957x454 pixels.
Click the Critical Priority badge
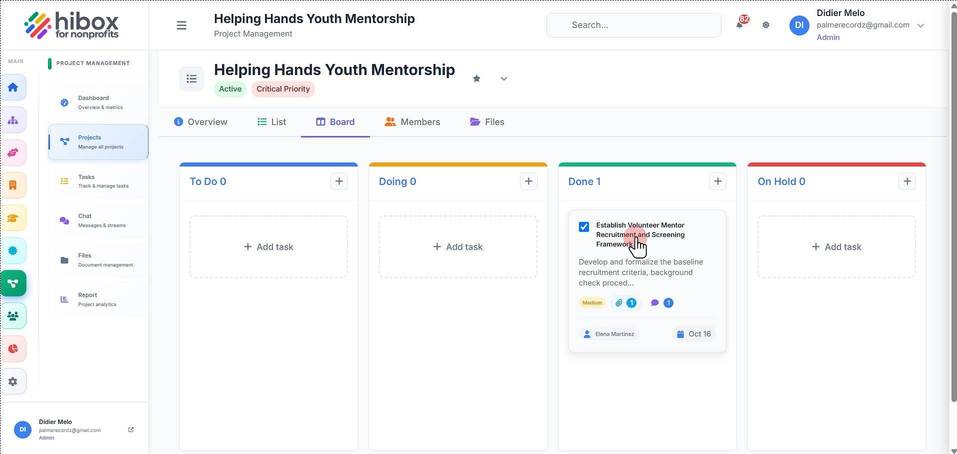point(283,89)
